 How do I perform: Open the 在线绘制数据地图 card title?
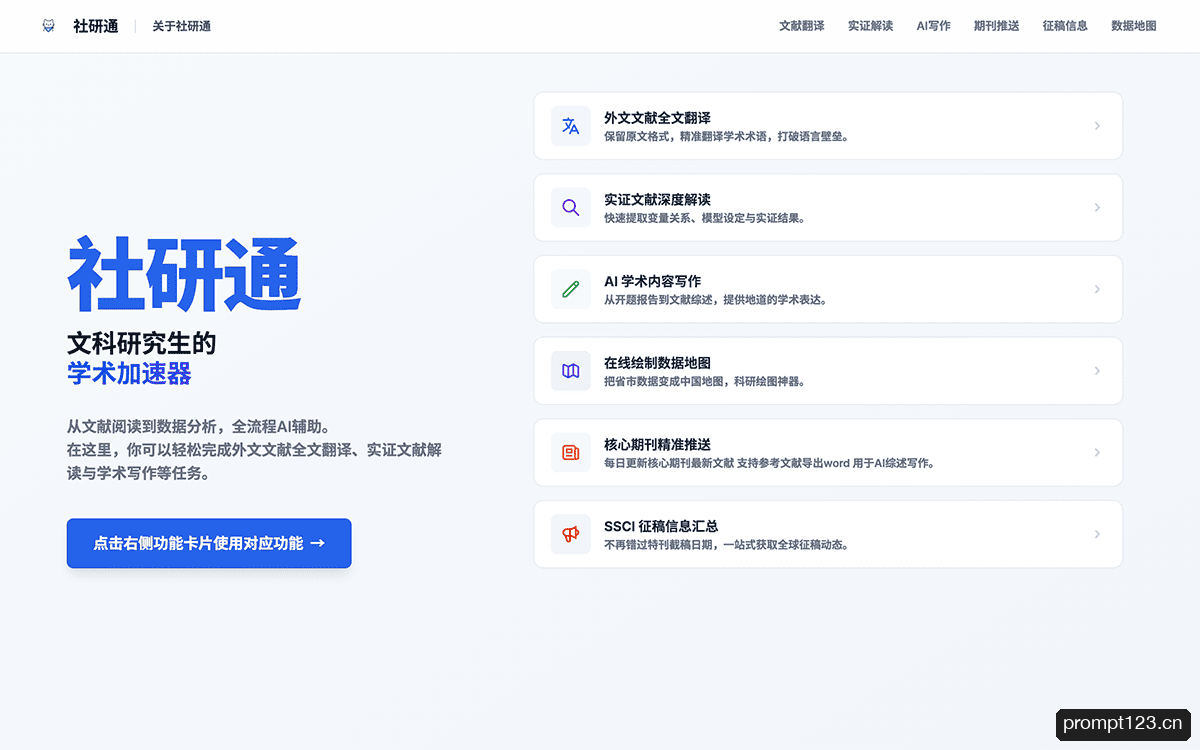tap(657, 362)
